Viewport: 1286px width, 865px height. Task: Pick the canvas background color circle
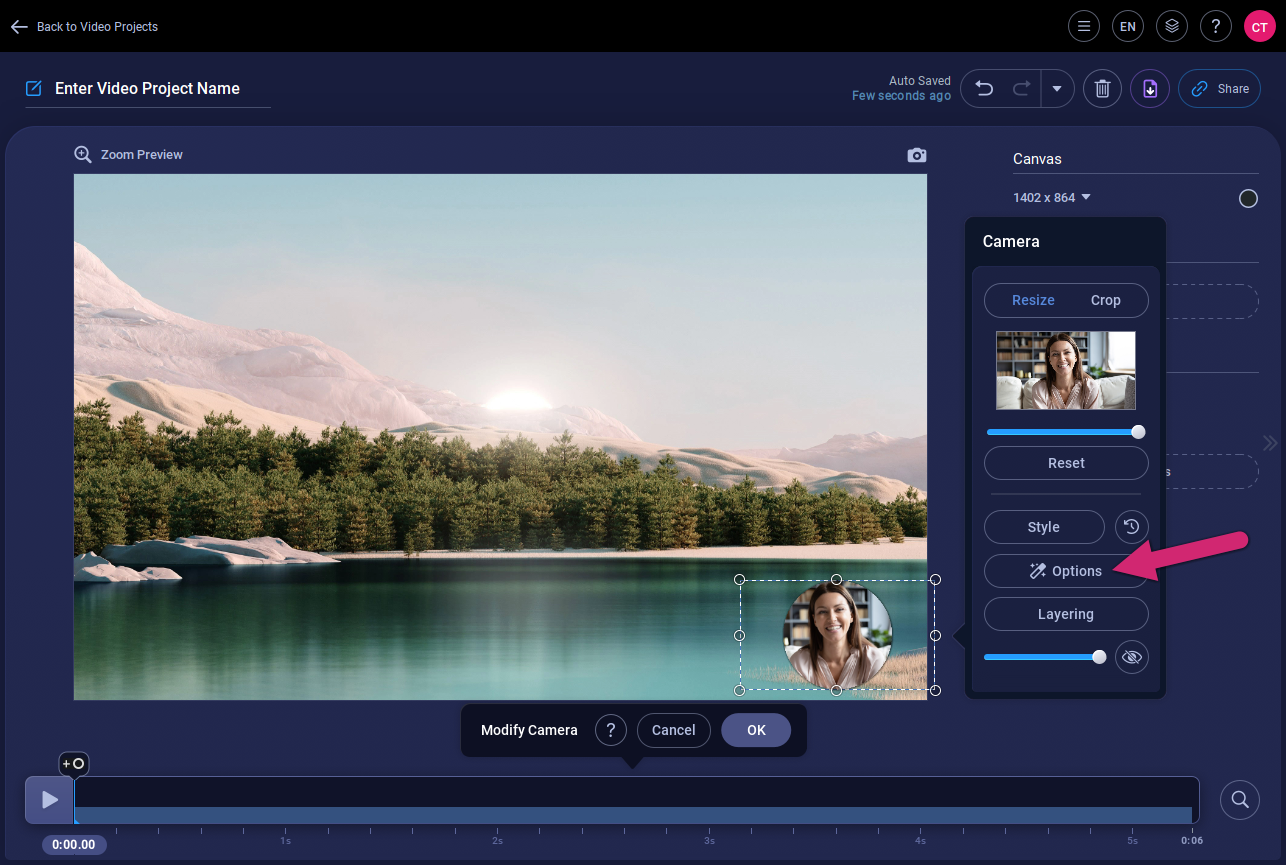click(1248, 198)
